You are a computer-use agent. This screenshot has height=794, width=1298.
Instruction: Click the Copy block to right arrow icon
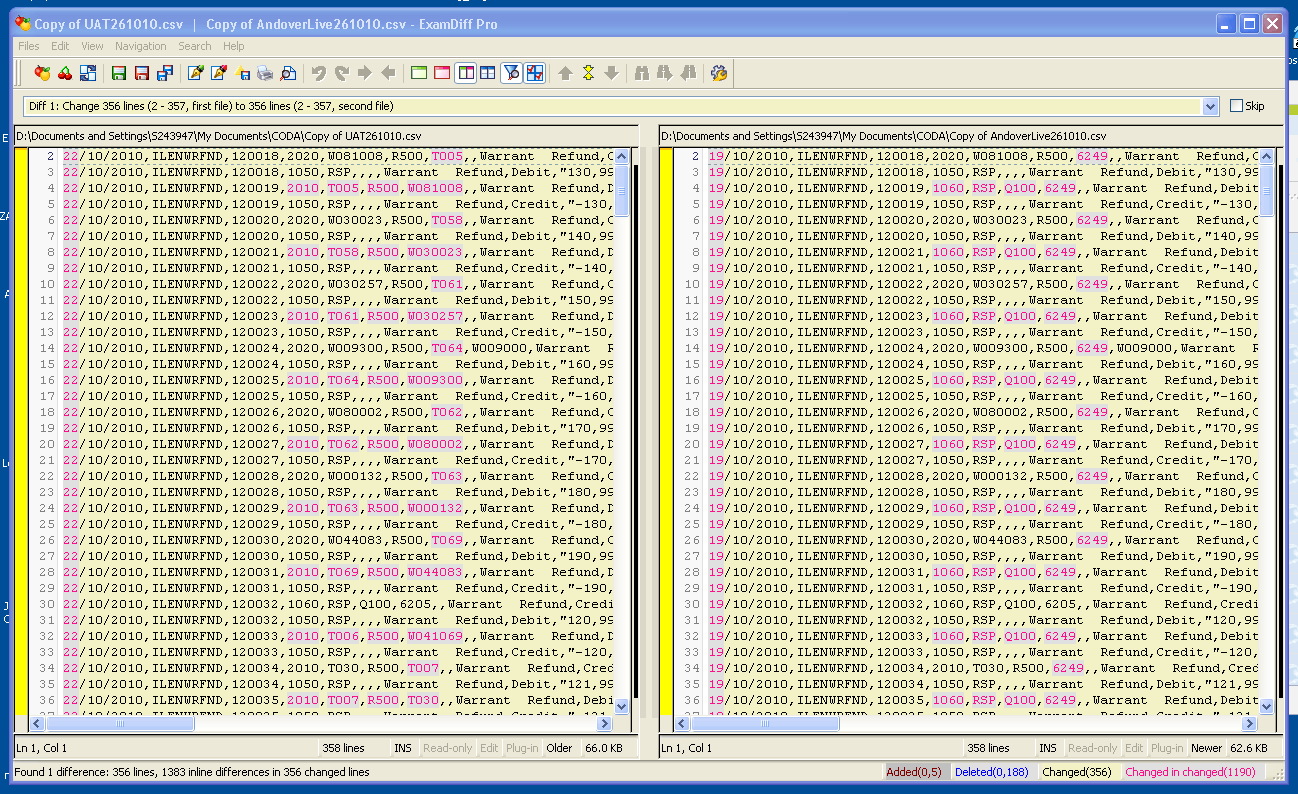pyautogui.click(x=365, y=73)
